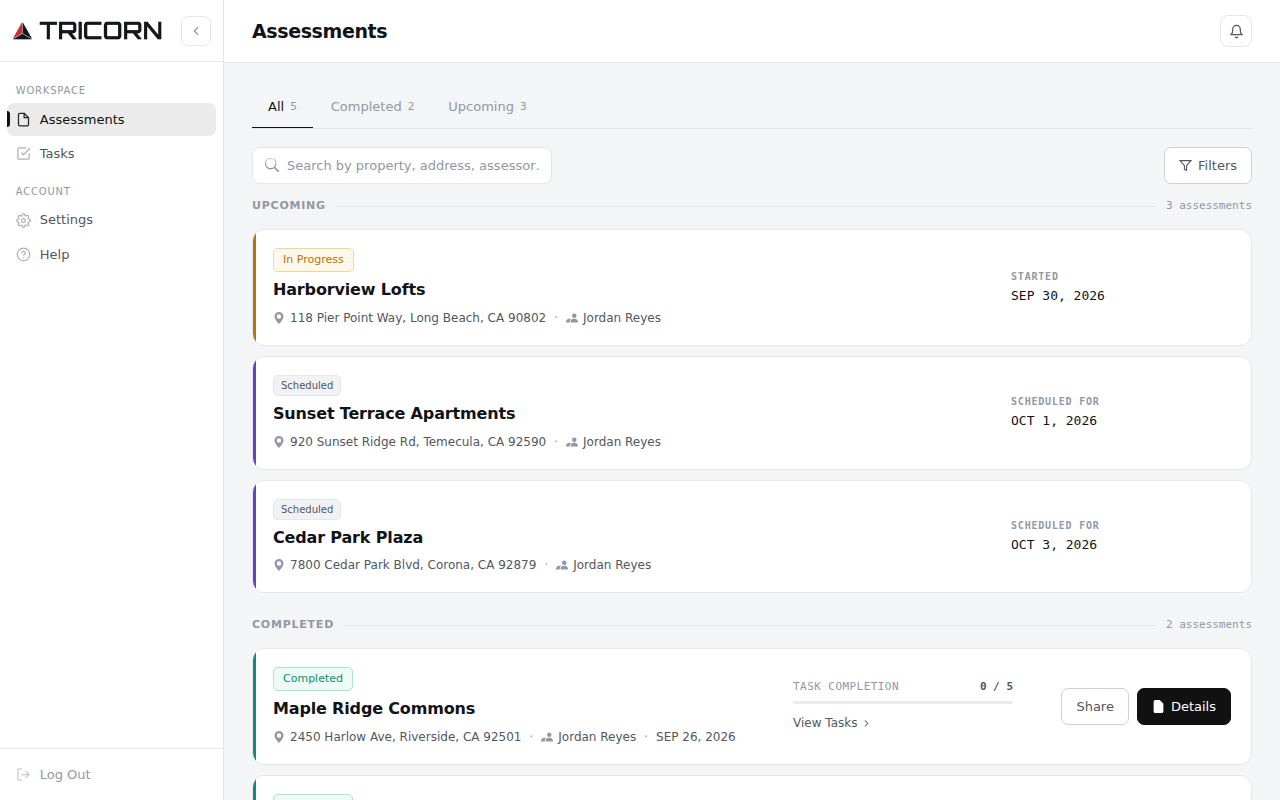Click the pin icon beside 920 Sunset Ridge Rd
This screenshot has height=800, width=1280.
(279, 442)
